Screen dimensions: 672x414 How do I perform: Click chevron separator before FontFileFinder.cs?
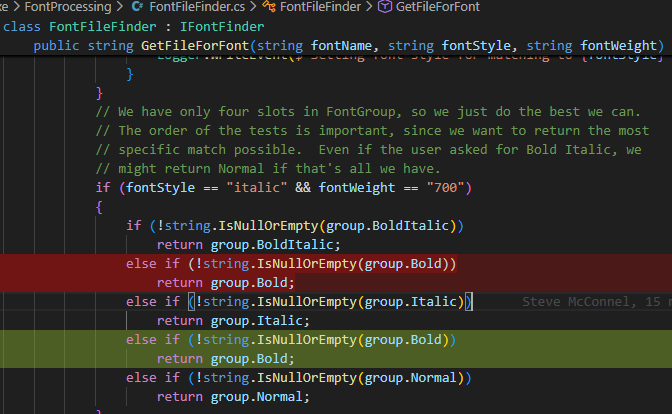121,7
